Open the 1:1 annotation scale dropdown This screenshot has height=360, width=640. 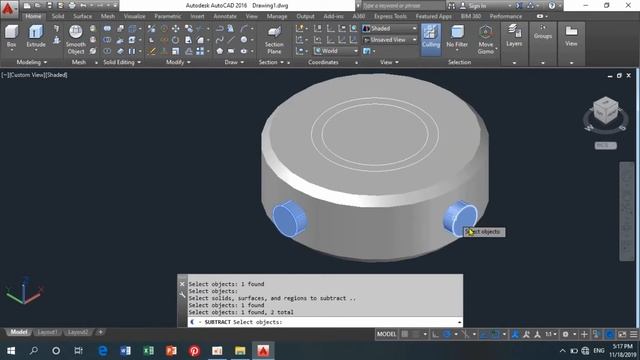pos(551,334)
